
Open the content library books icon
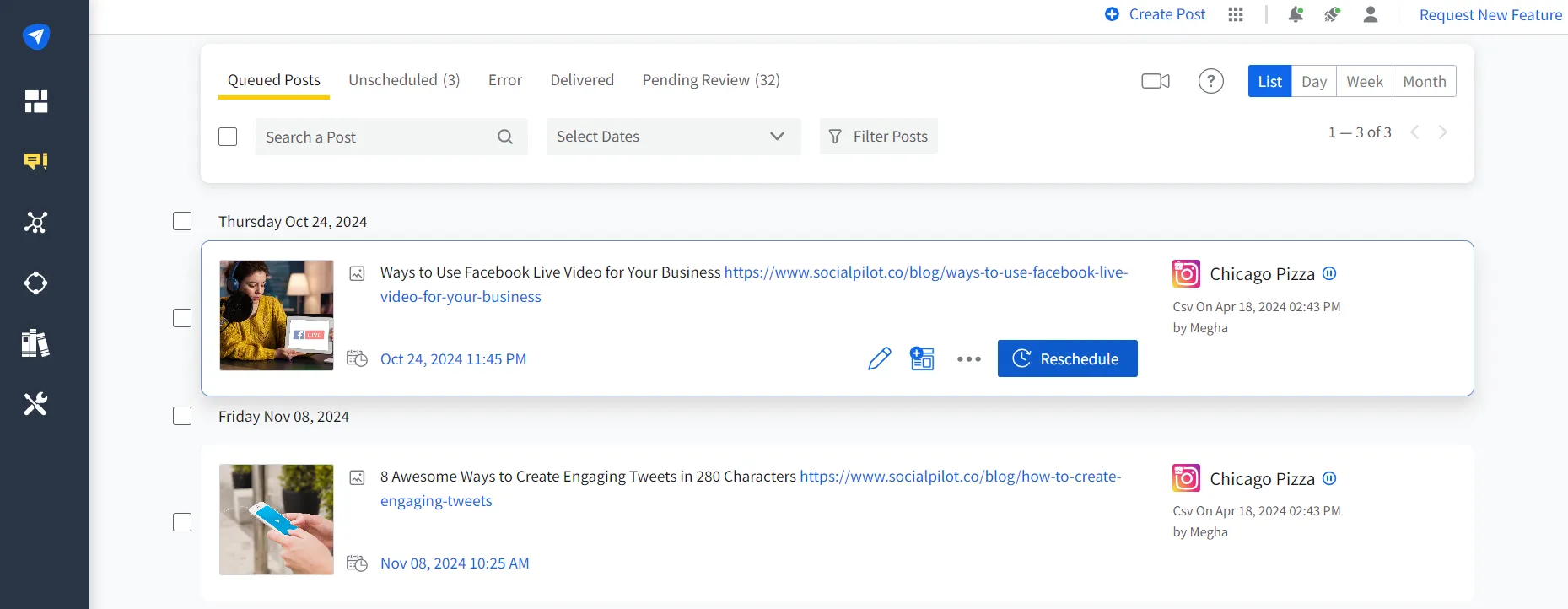click(35, 343)
